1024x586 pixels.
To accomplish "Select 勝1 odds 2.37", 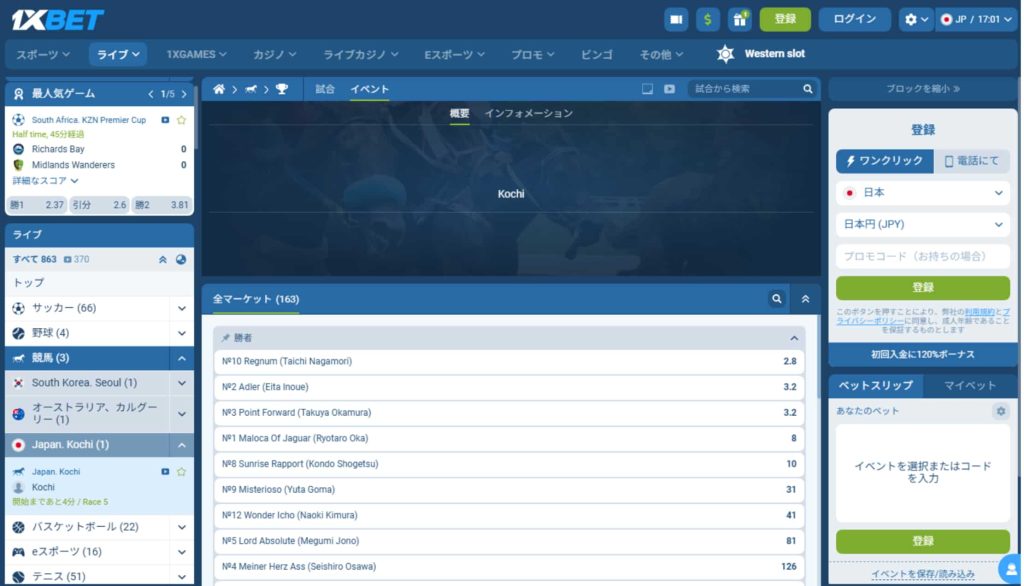I will click(x=37, y=205).
